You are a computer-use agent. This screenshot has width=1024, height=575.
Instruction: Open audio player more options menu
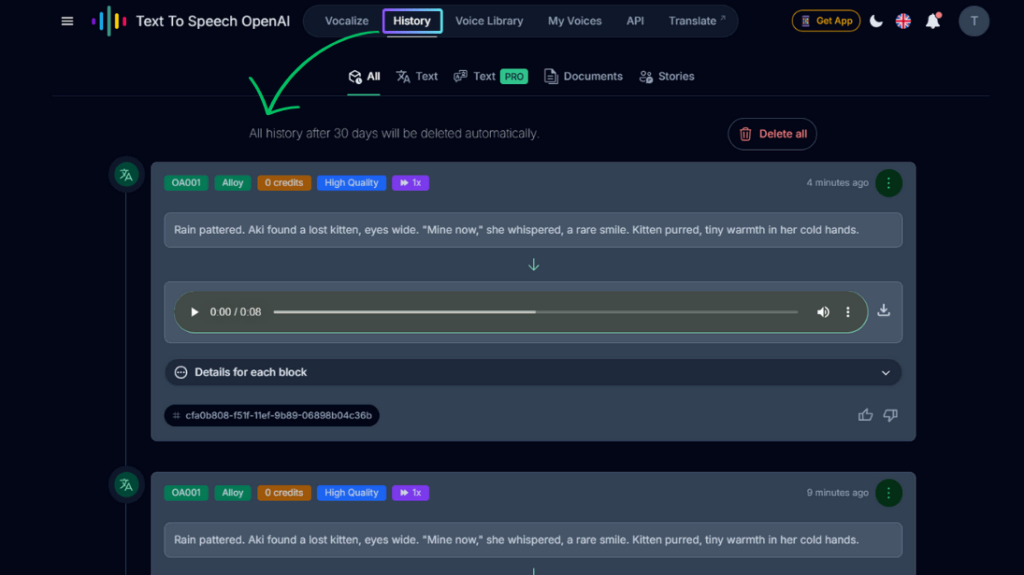(x=848, y=312)
